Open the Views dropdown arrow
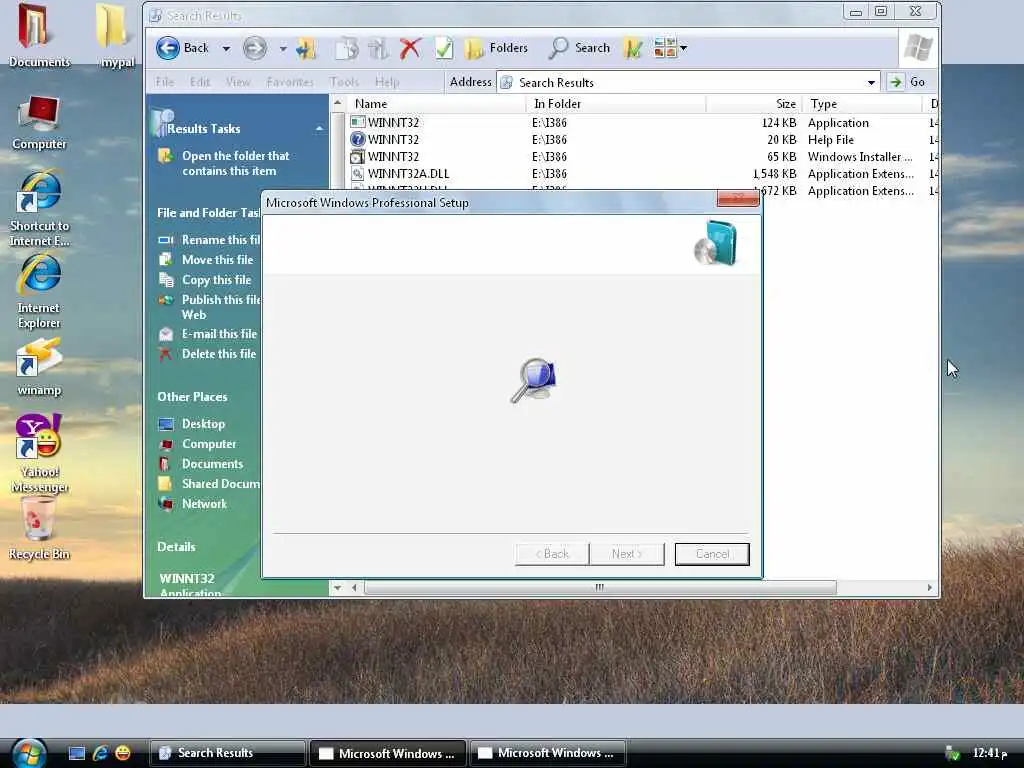 coord(684,48)
